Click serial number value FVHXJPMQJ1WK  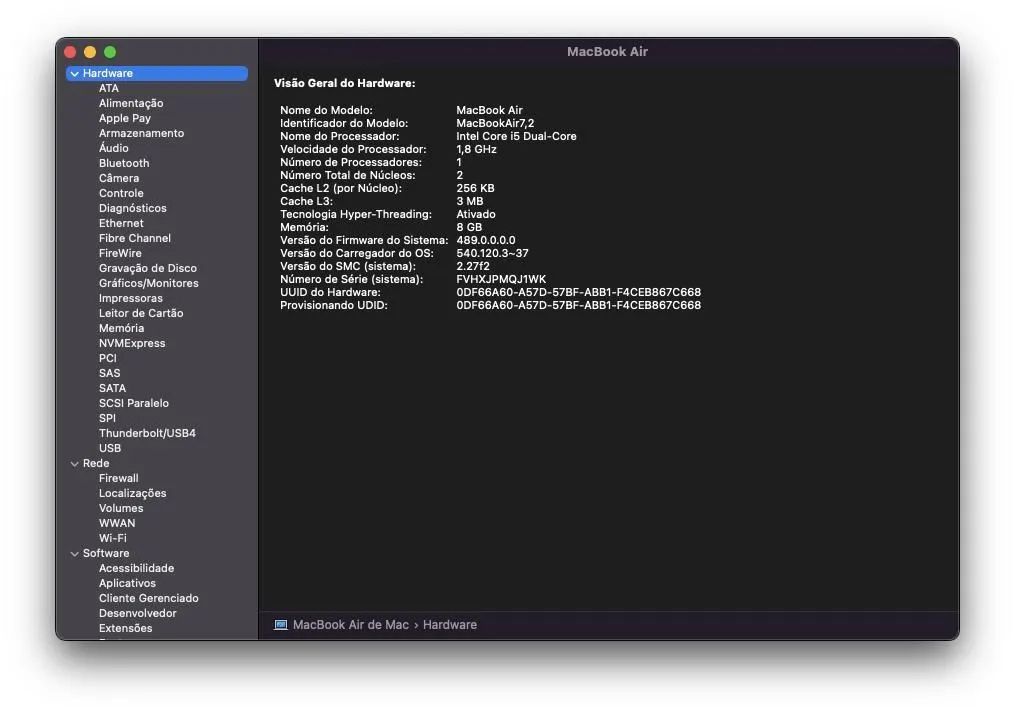coord(501,279)
